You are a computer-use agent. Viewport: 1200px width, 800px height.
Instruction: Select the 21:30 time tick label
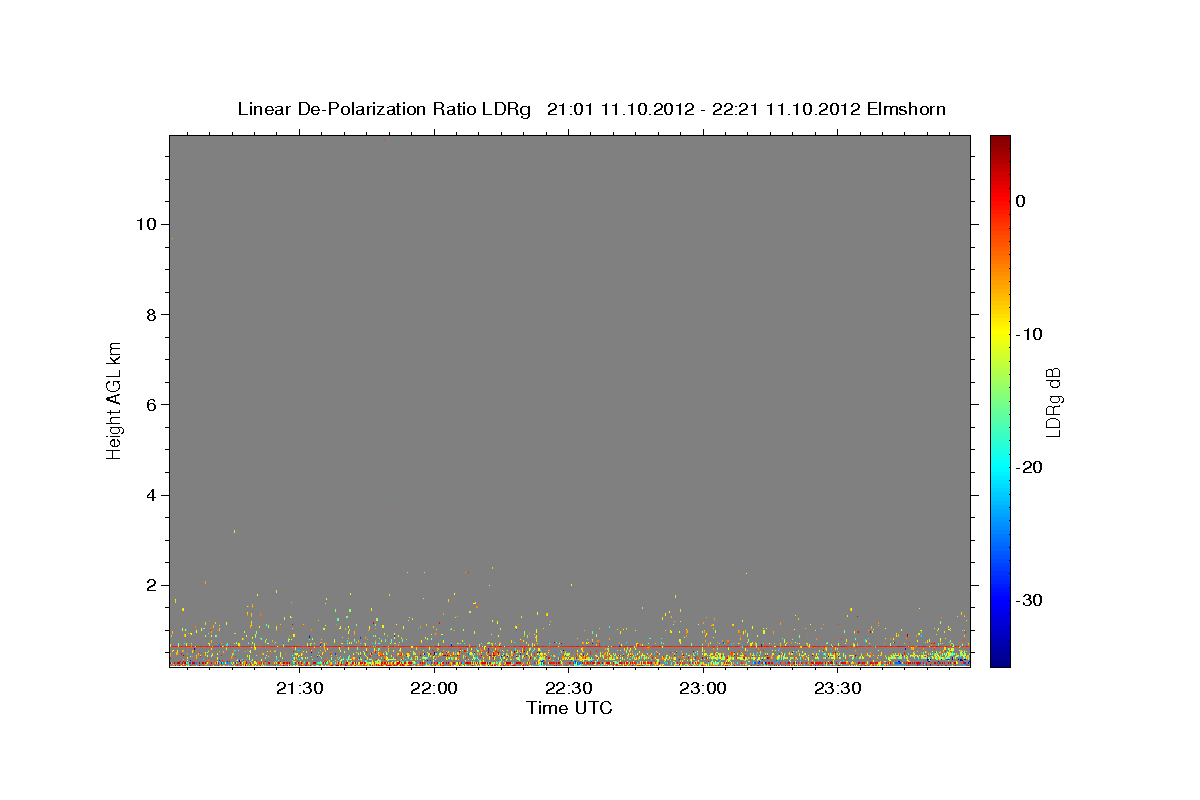tap(299, 688)
